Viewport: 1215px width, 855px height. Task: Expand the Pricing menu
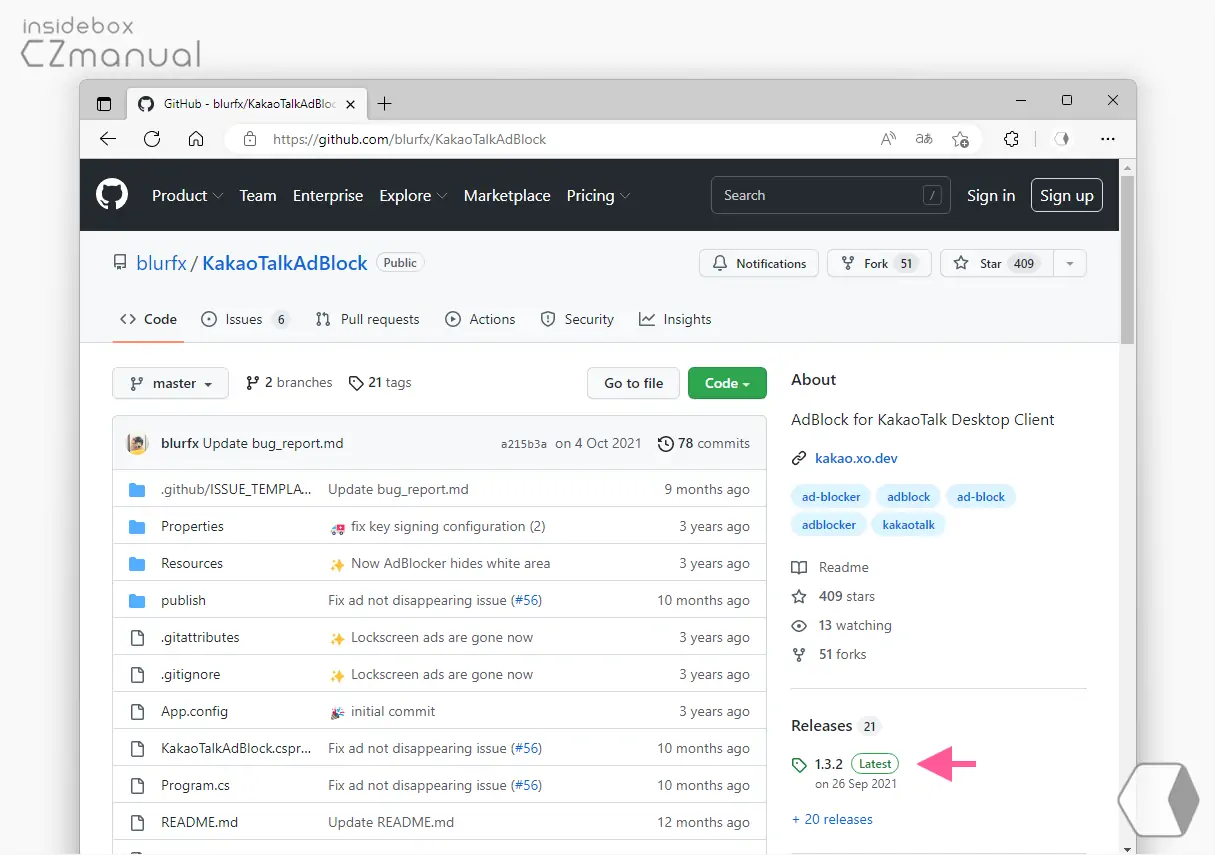coord(598,196)
